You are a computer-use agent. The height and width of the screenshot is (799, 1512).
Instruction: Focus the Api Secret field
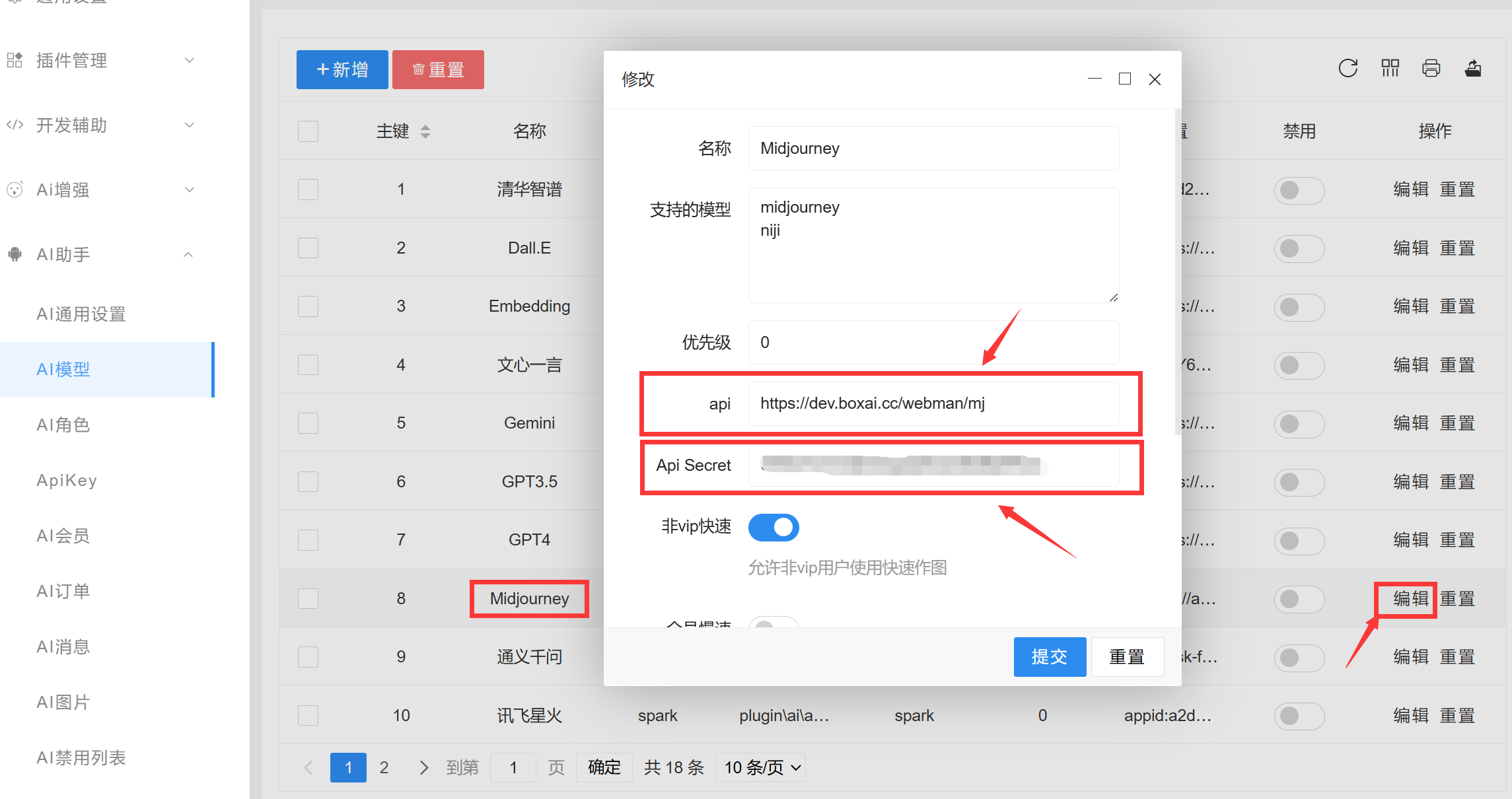pos(933,466)
